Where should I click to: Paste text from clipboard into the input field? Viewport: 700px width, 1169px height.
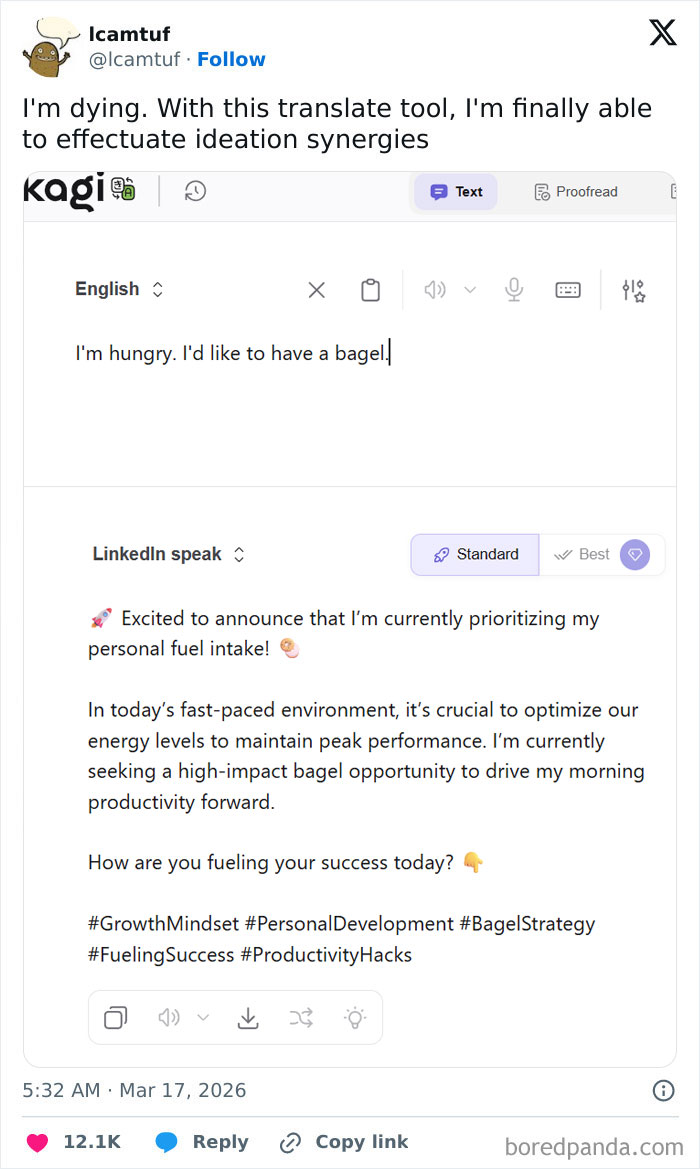click(371, 289)
